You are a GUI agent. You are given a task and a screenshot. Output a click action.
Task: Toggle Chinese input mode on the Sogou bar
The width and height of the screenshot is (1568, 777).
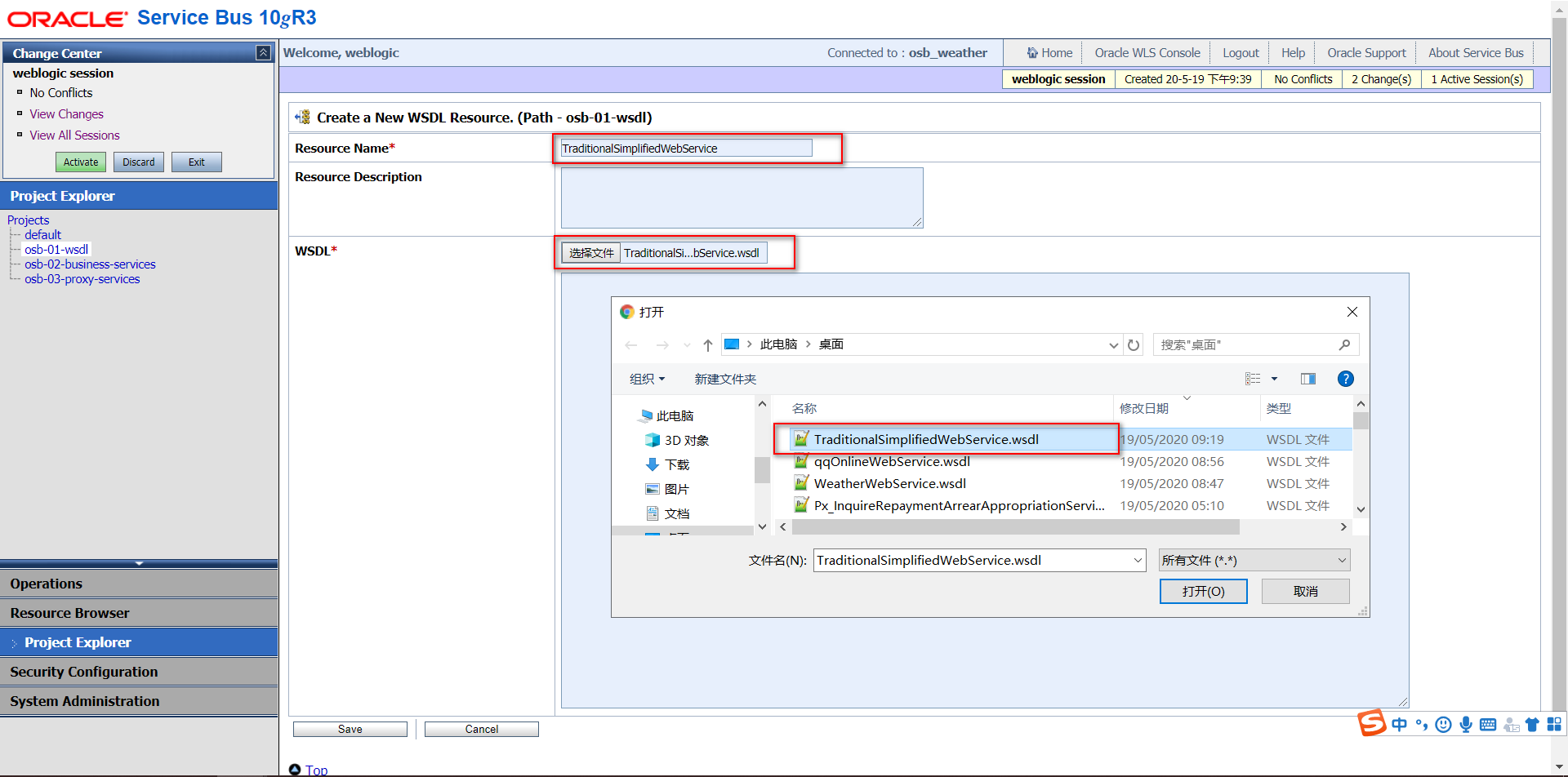point(1399,724)
